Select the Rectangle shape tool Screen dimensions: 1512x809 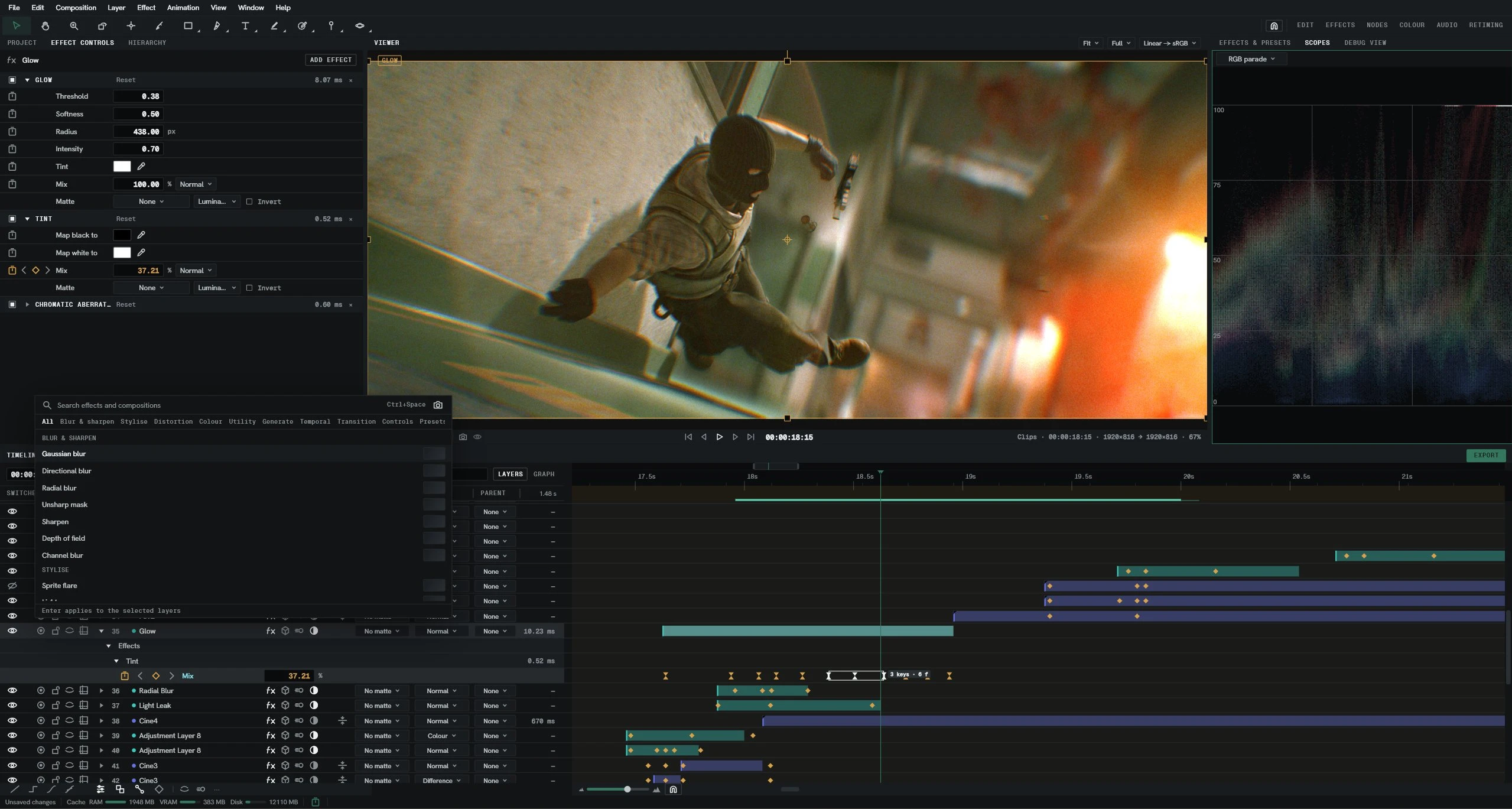pyautogui.click(x=188, y=25)
